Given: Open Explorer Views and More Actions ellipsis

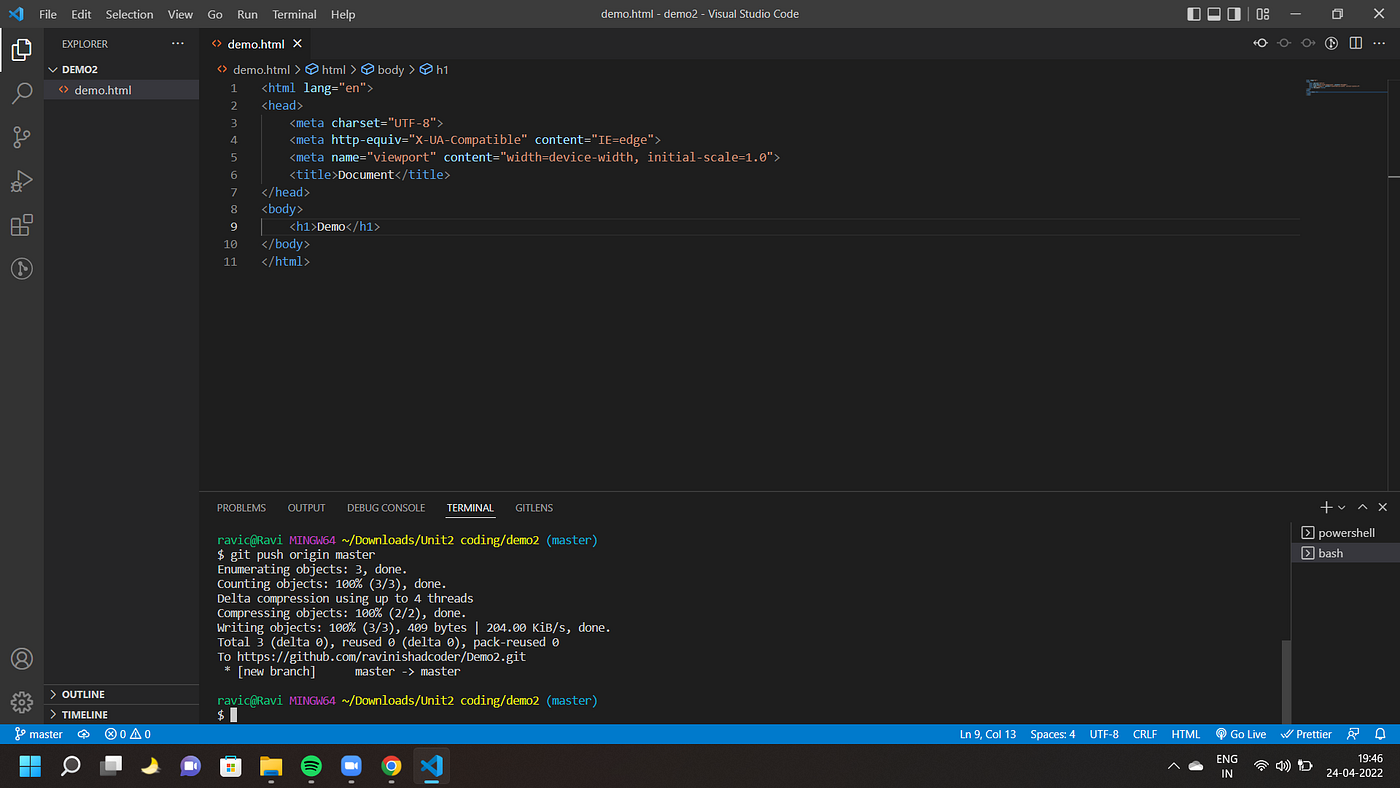Looking at the screenshot, I should pos(178,44).
